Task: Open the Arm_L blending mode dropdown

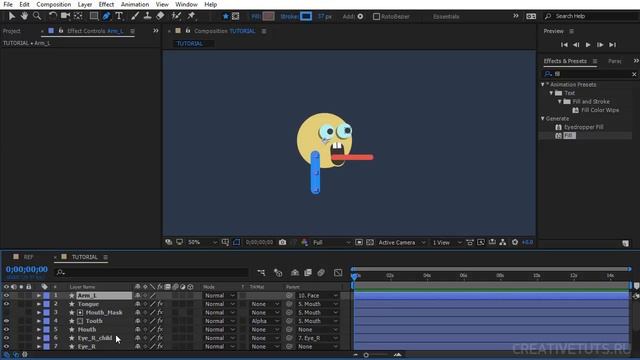Action: pos(220,296)
